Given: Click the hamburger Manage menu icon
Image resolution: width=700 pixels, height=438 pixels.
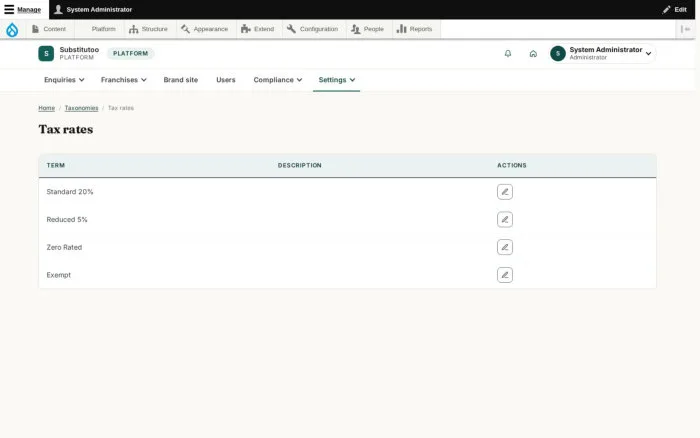Looking at the screenshot, I should tap(9, 9).
